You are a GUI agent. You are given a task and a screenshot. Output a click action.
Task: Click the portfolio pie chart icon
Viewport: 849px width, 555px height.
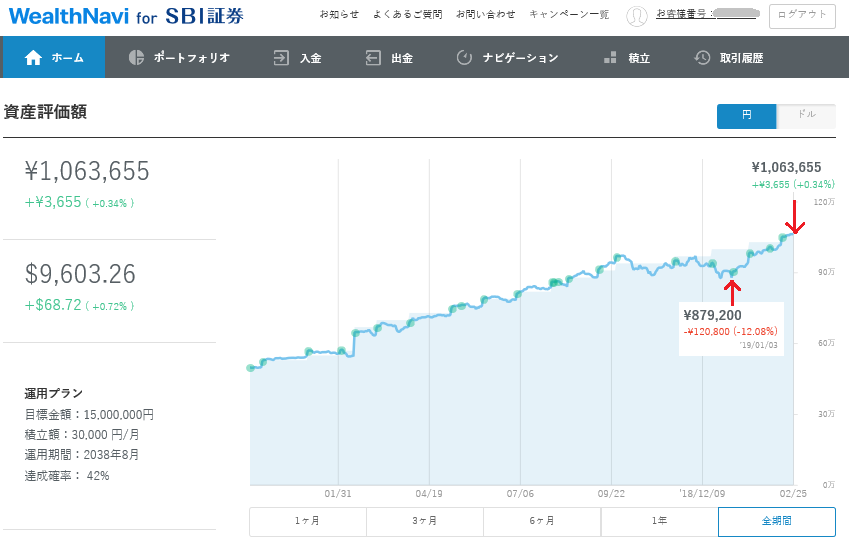tap(137, 58)
